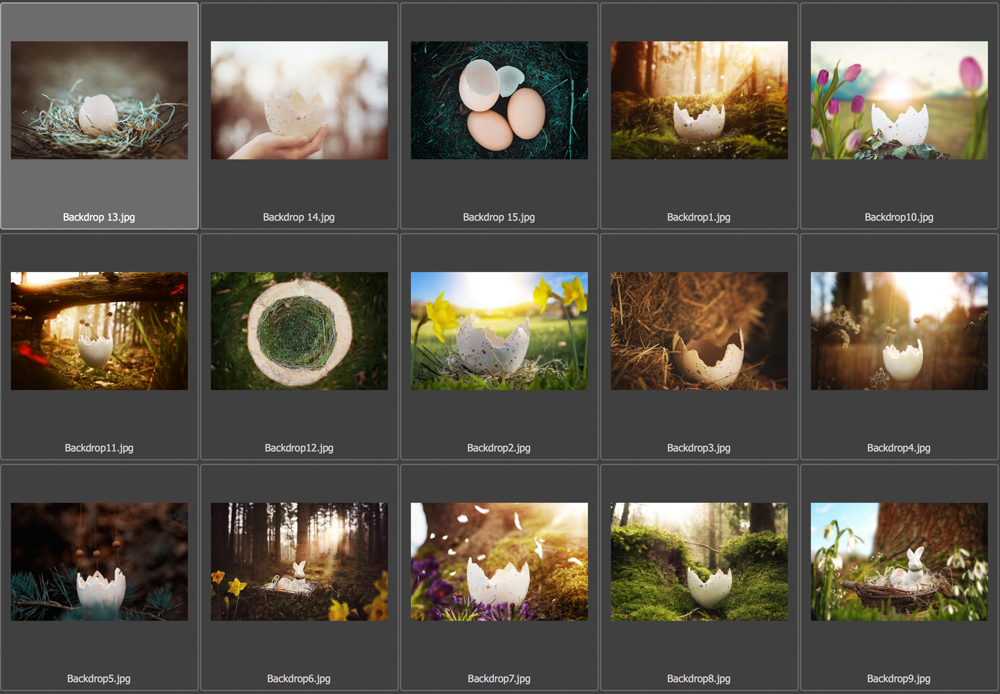Image resolution: width=1000 pixels, height=694 pixels.
Task: Click the 'Backdrop9.jpg' file name
Action: pos(899,679)
